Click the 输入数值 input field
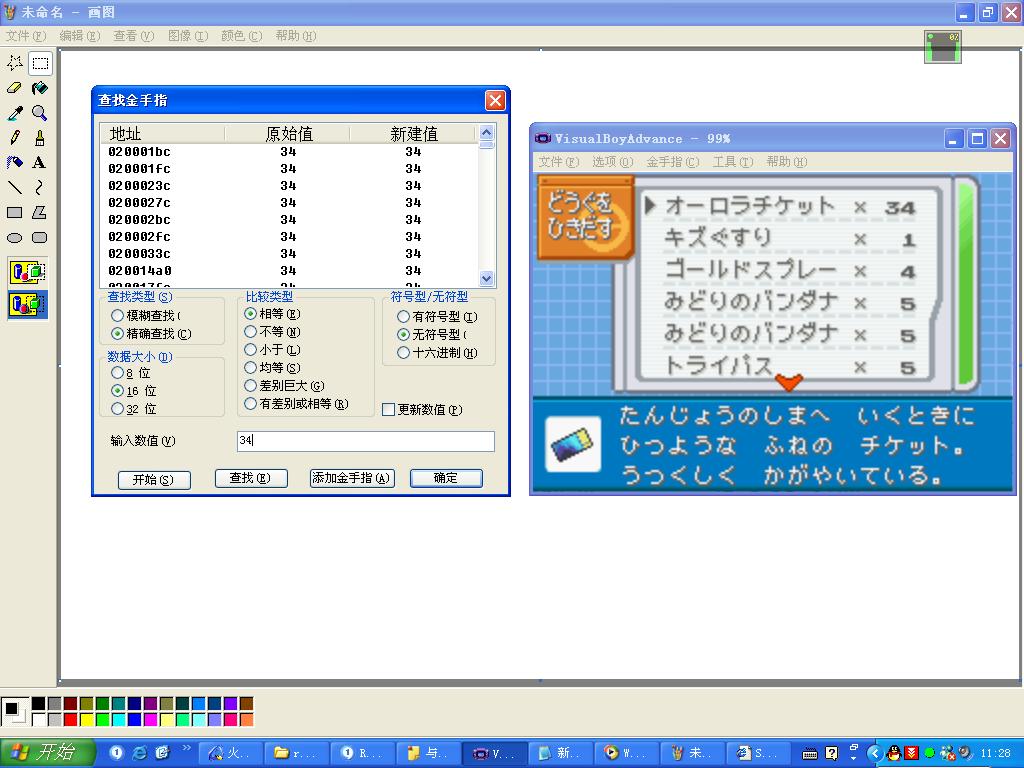The image size is (1024, 768). click(x=365, y=441)
